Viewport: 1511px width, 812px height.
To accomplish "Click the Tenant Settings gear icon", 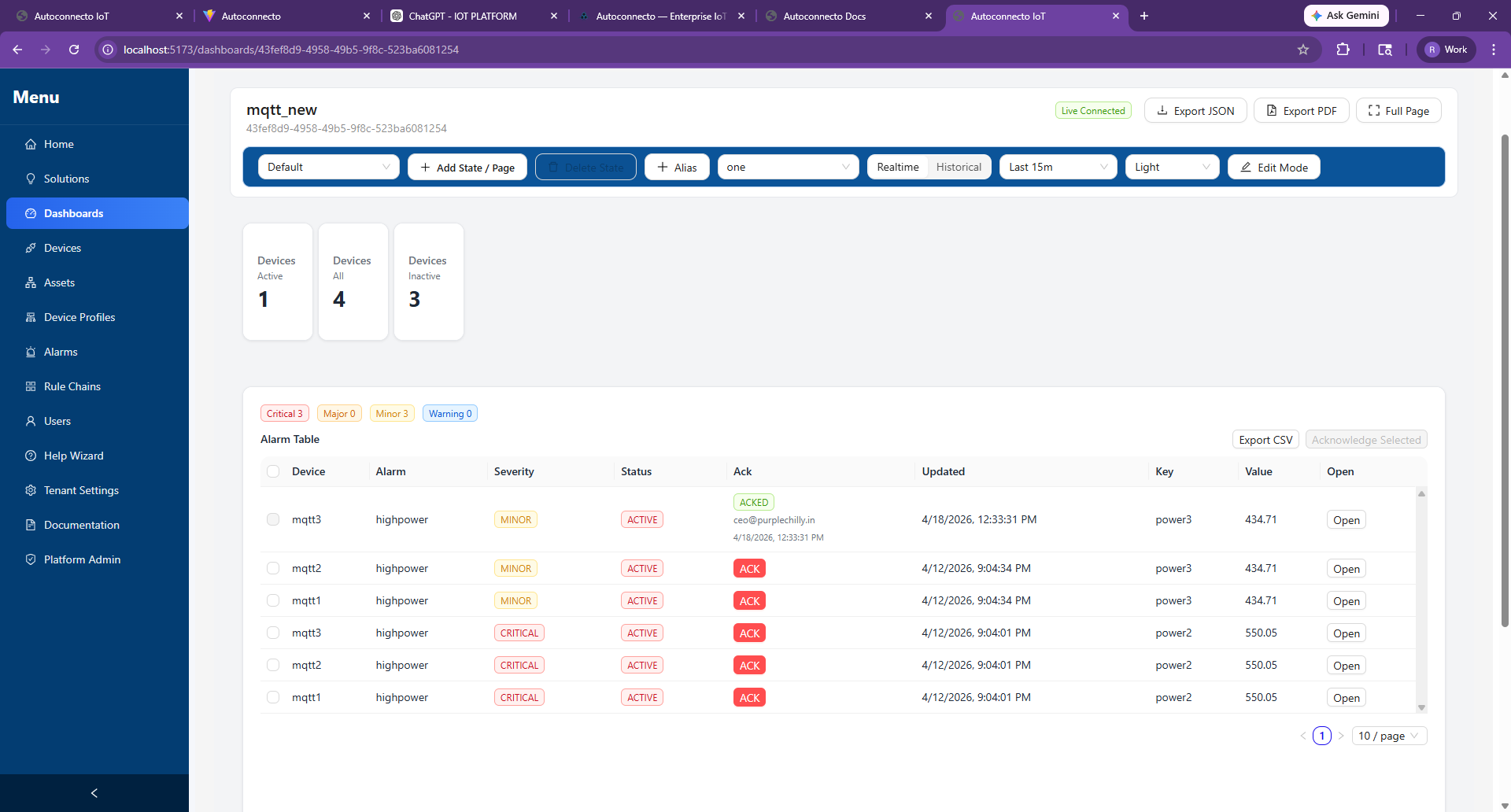I will pos(31,490).
